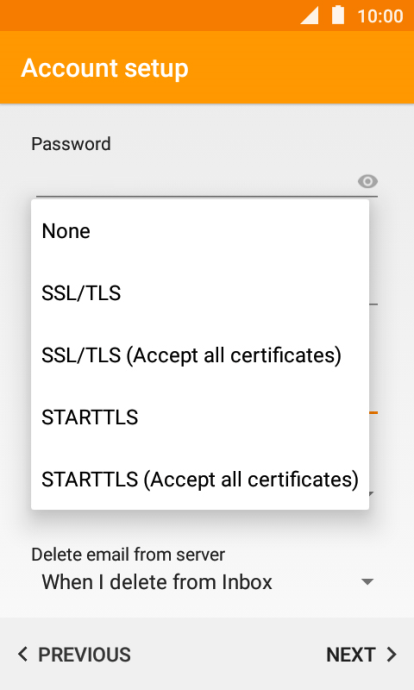Screen dimensions: 414x690
Task: Click the Account setup title
Action: (105, 68)
